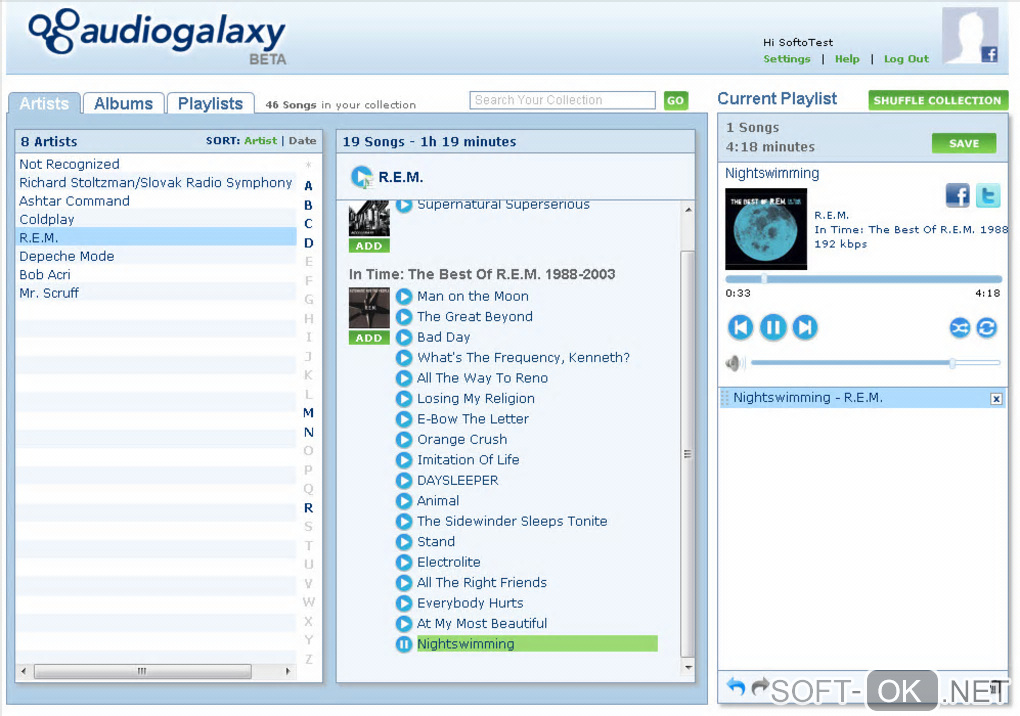Play the song Bad Day
The width and height of the screenshot is (1020, 716).
[404, 338]
